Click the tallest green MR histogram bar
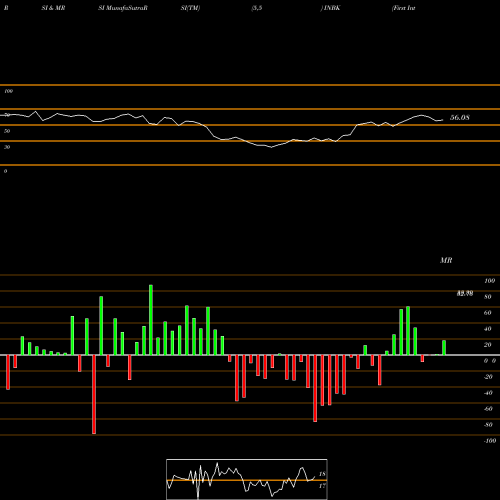Screen dimensions: 500x500 (x=151, y=320)
